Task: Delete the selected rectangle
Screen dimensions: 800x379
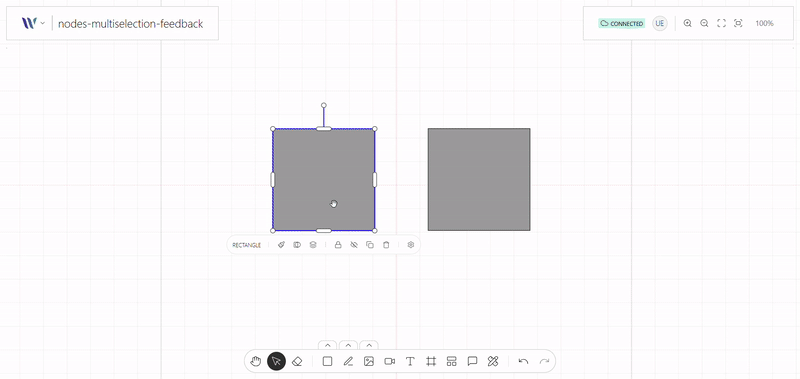Action: (x=386, y=245)
